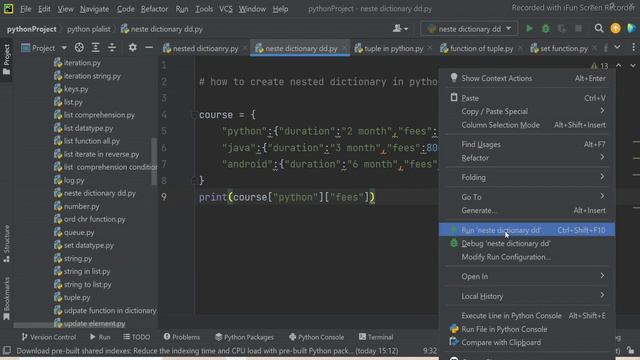Viewport: 640px width, 360px height.
Task: Open the Refactor menu in menu bar
Action: point(154,9)
